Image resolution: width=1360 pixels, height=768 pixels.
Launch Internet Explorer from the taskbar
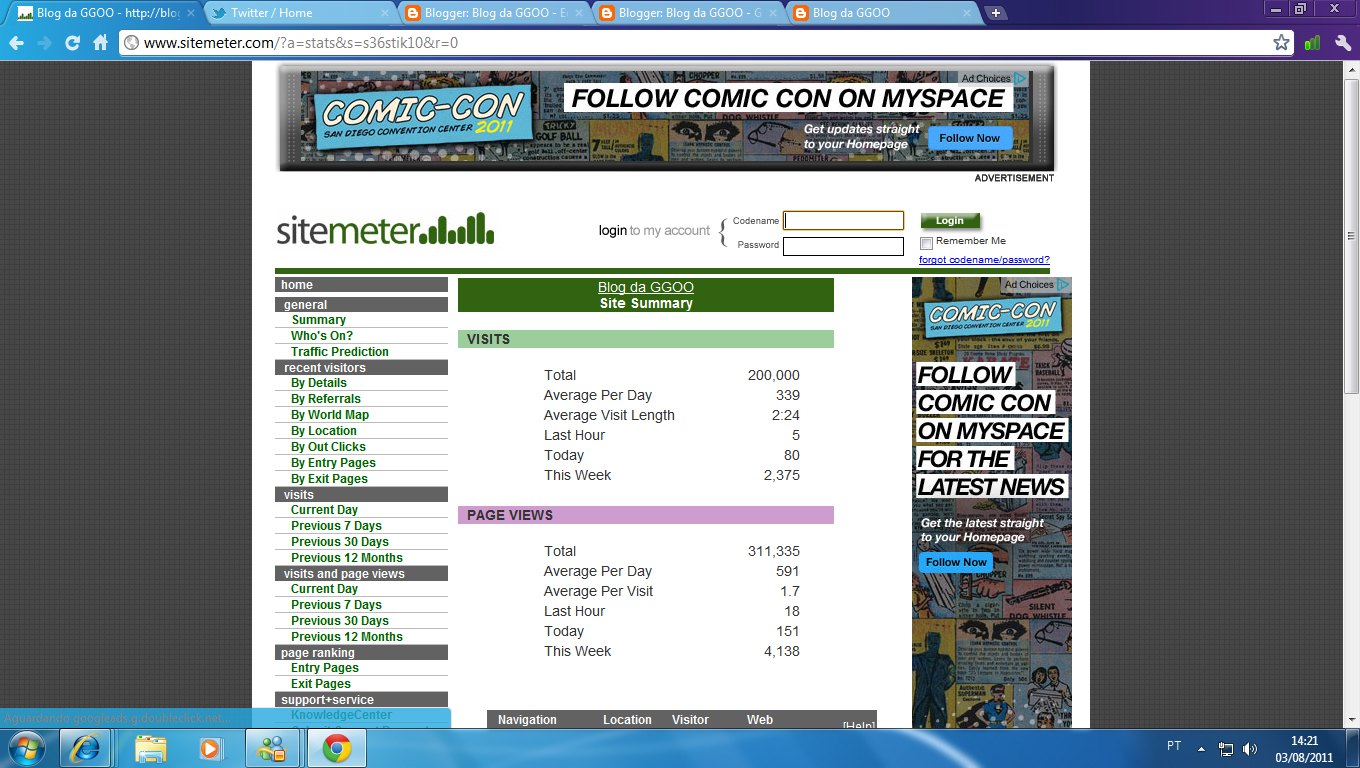click(85, 748)
